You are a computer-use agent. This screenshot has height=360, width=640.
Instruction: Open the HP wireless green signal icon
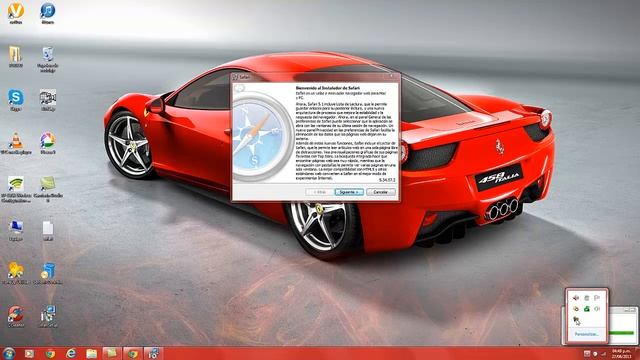pyautogui.click(x=16, y=189)
